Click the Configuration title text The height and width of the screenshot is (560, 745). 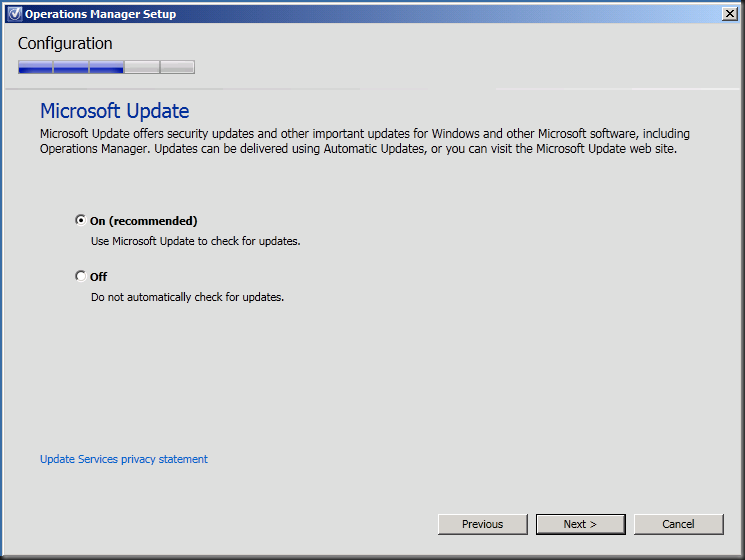pyautogui.click(x=65, y=44)
